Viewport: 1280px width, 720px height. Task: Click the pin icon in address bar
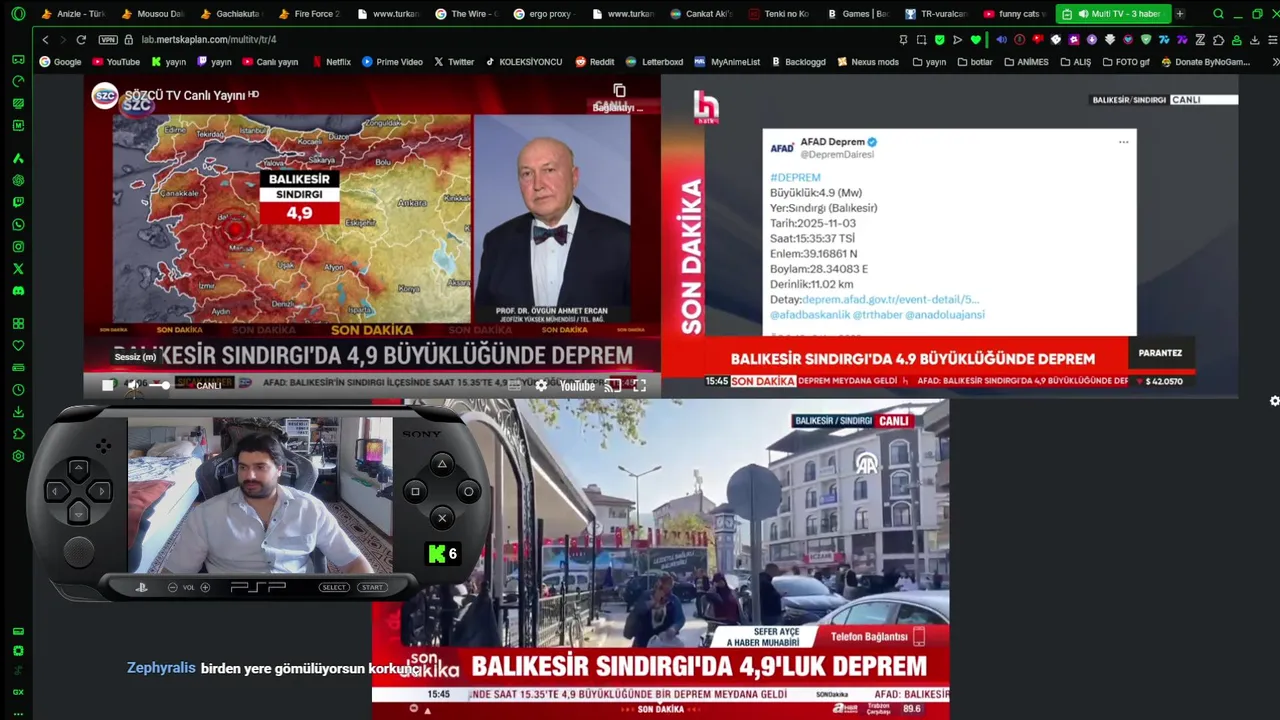903,40
